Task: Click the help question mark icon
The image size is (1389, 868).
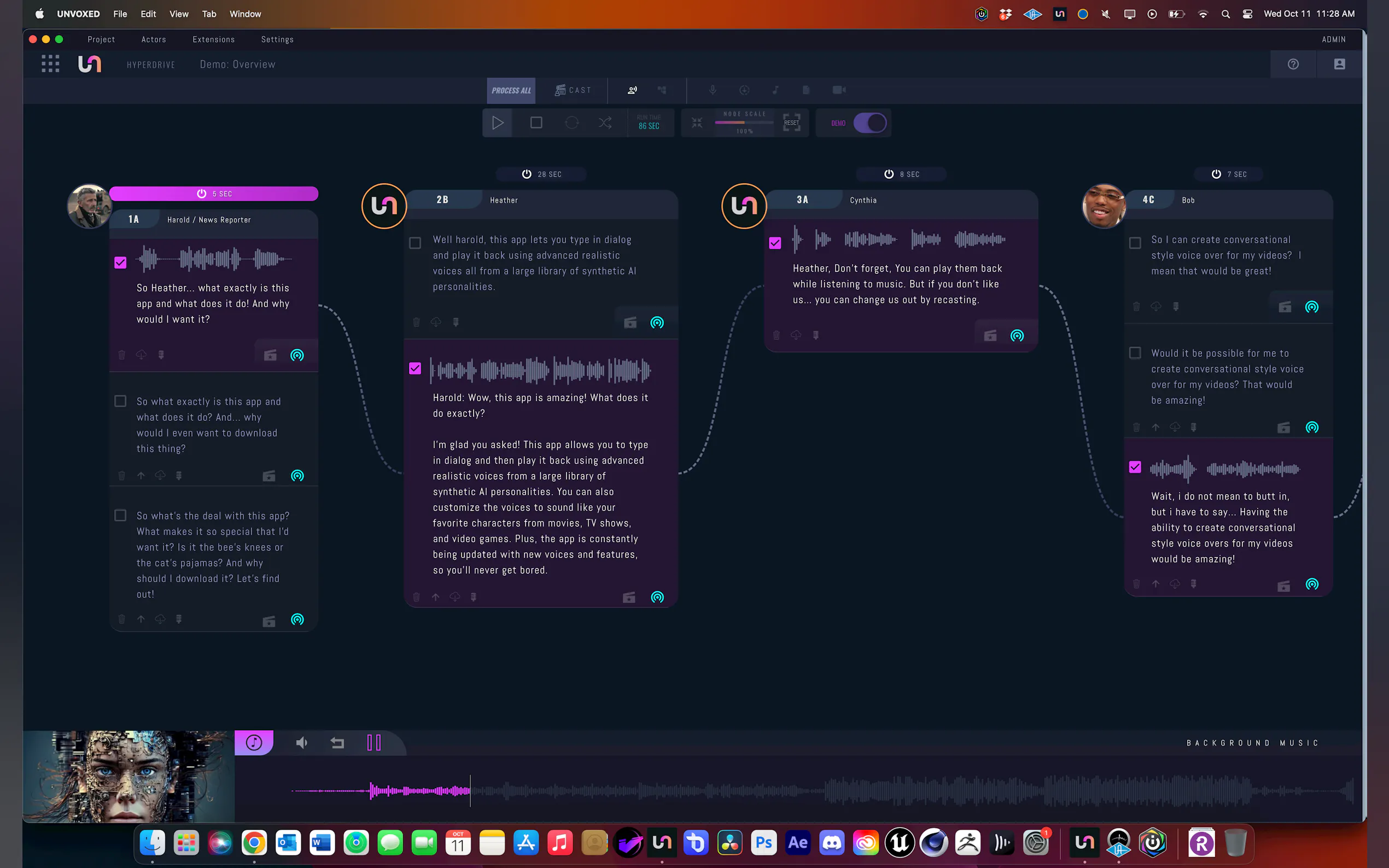Action: [1293, 64]
